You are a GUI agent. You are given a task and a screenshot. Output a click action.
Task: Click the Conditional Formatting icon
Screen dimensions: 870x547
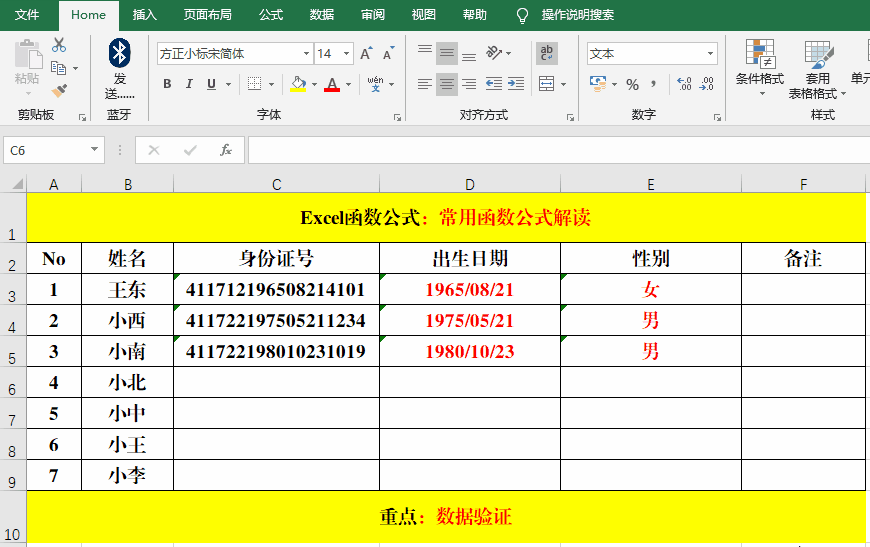(x=760, y=62)
